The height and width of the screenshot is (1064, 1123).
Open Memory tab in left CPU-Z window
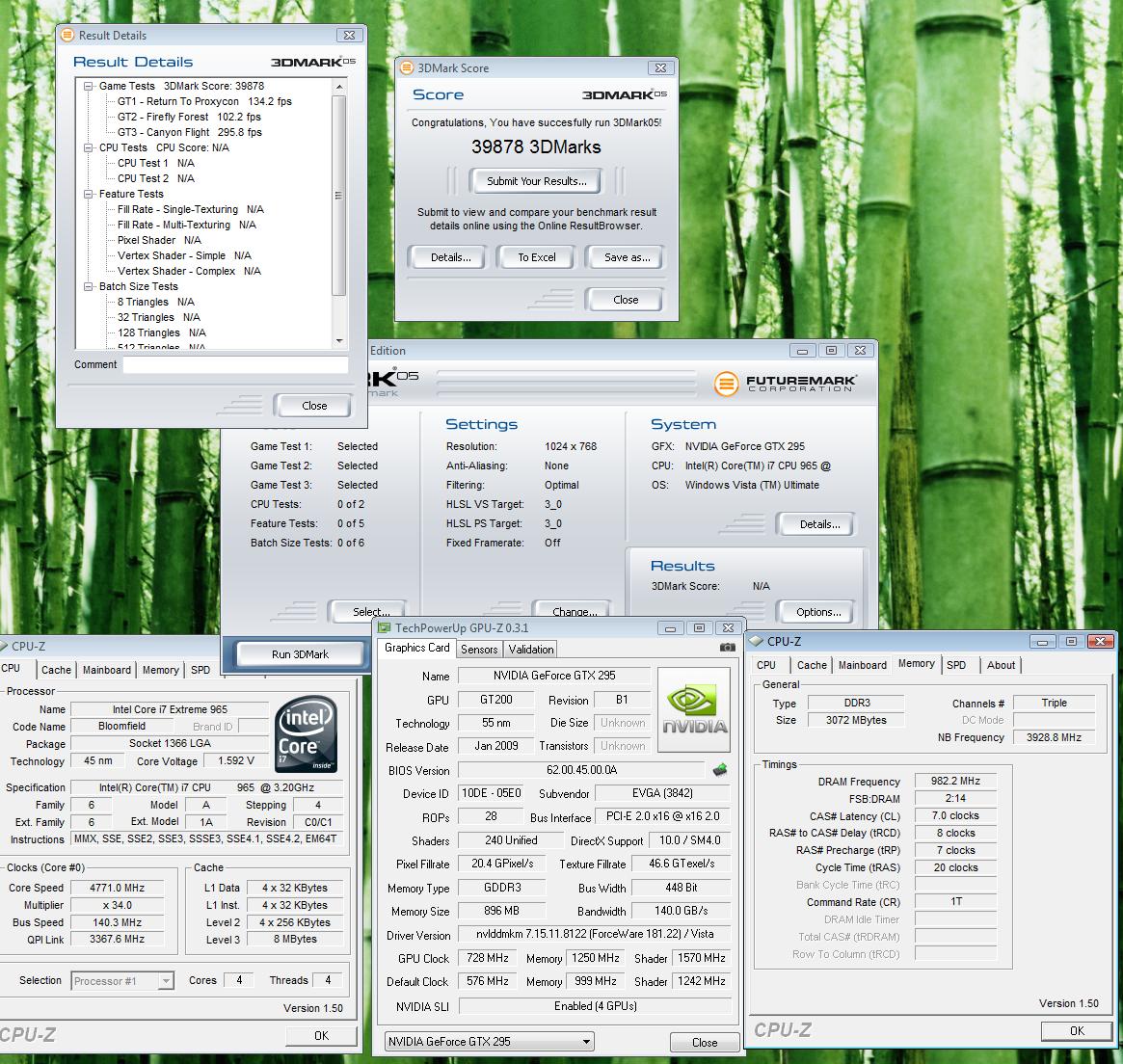tap(160, 670)
